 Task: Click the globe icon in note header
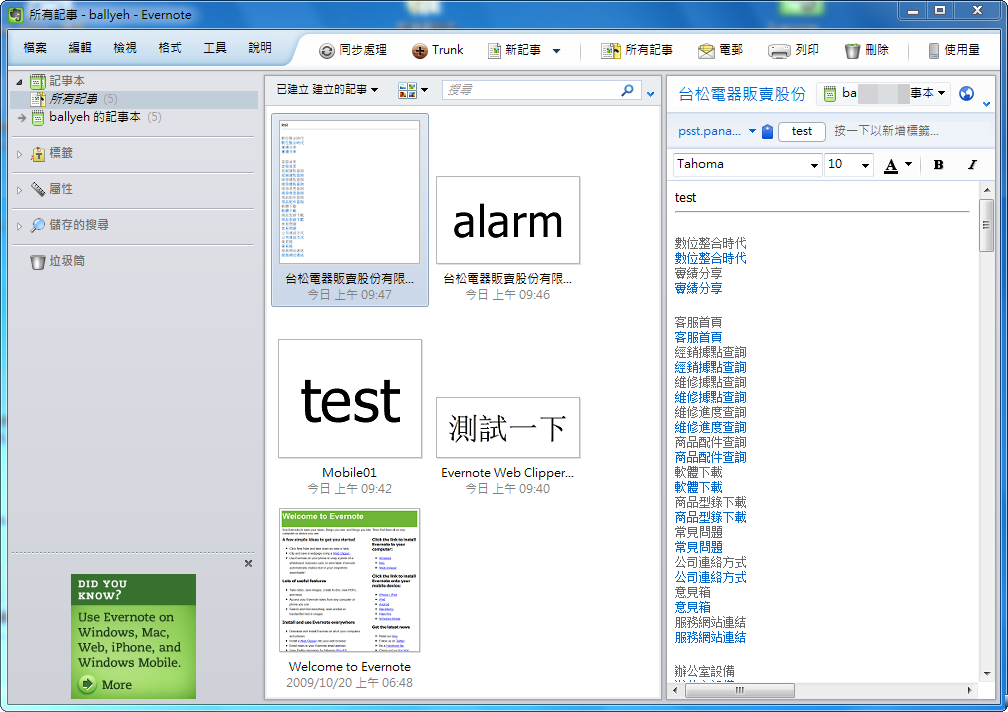pos(966,93)
